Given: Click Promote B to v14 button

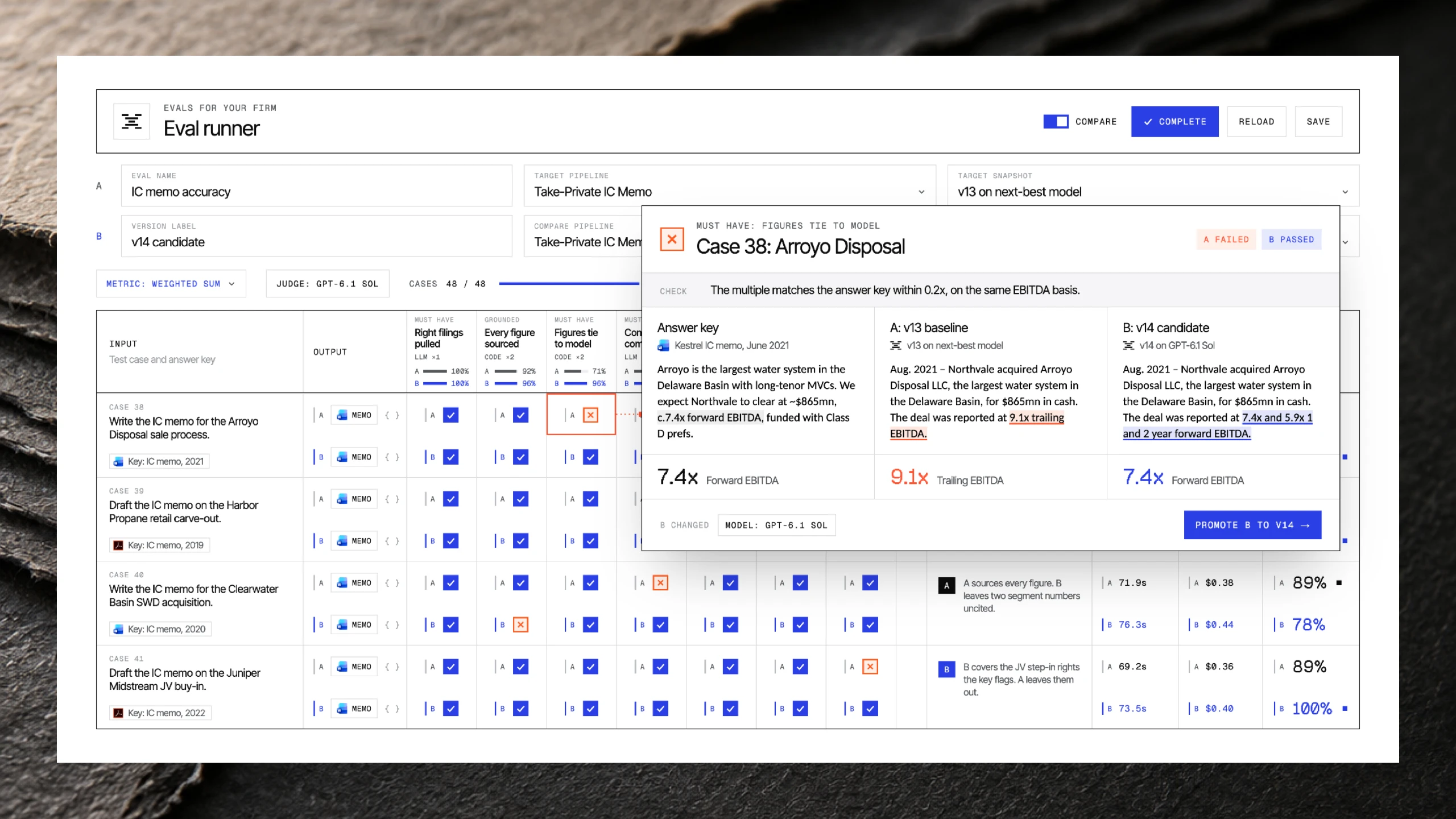Looking at the screenshot, I should click(x=1252, y=525).
